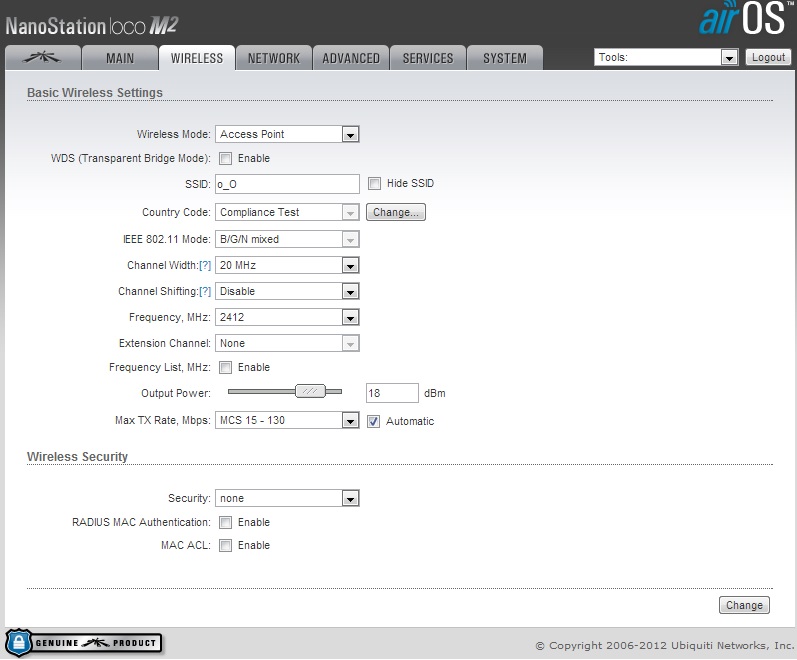Open the SERVICES tab

click(x=428, y=58)
